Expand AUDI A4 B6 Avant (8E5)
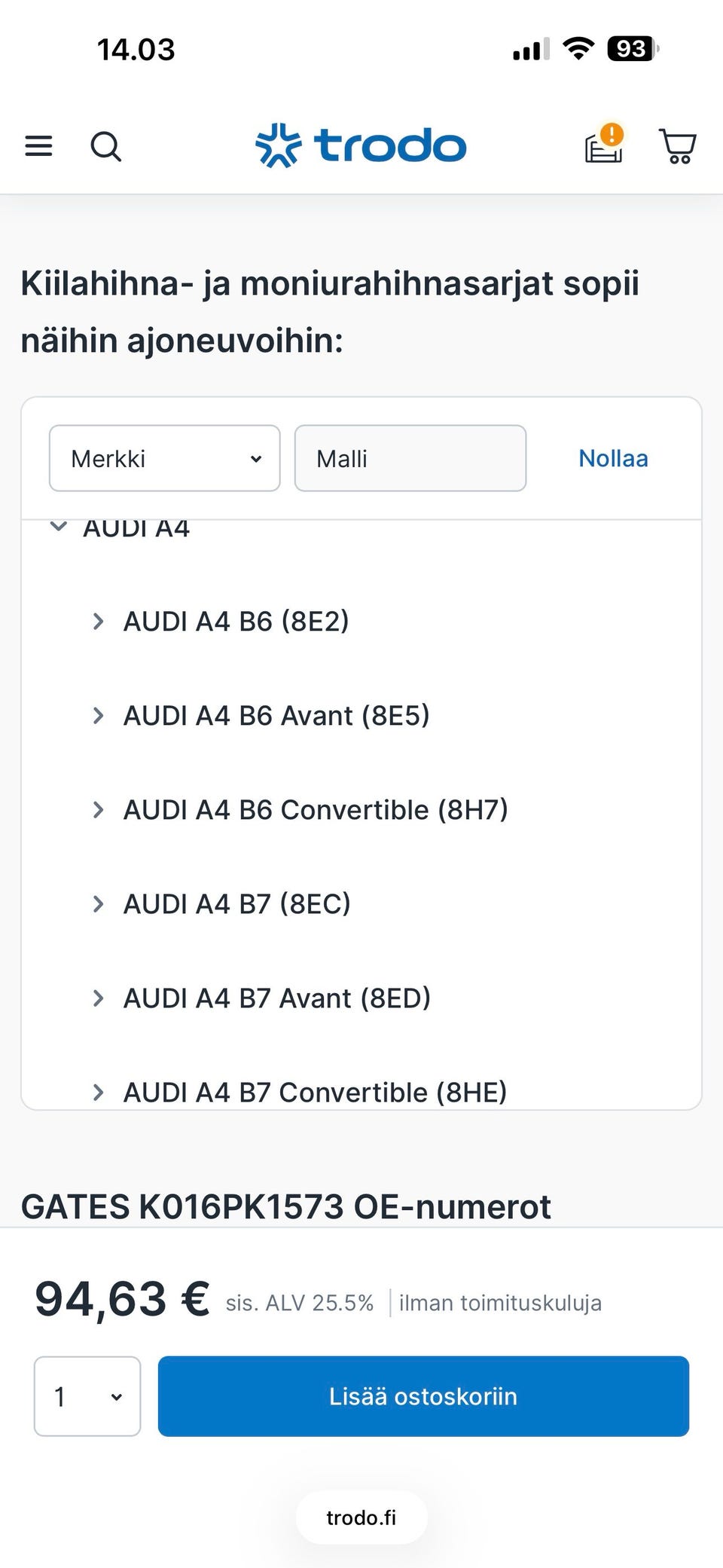Image resolution: width=723 pixels, height=1568 pixels. tap(98, 716)
